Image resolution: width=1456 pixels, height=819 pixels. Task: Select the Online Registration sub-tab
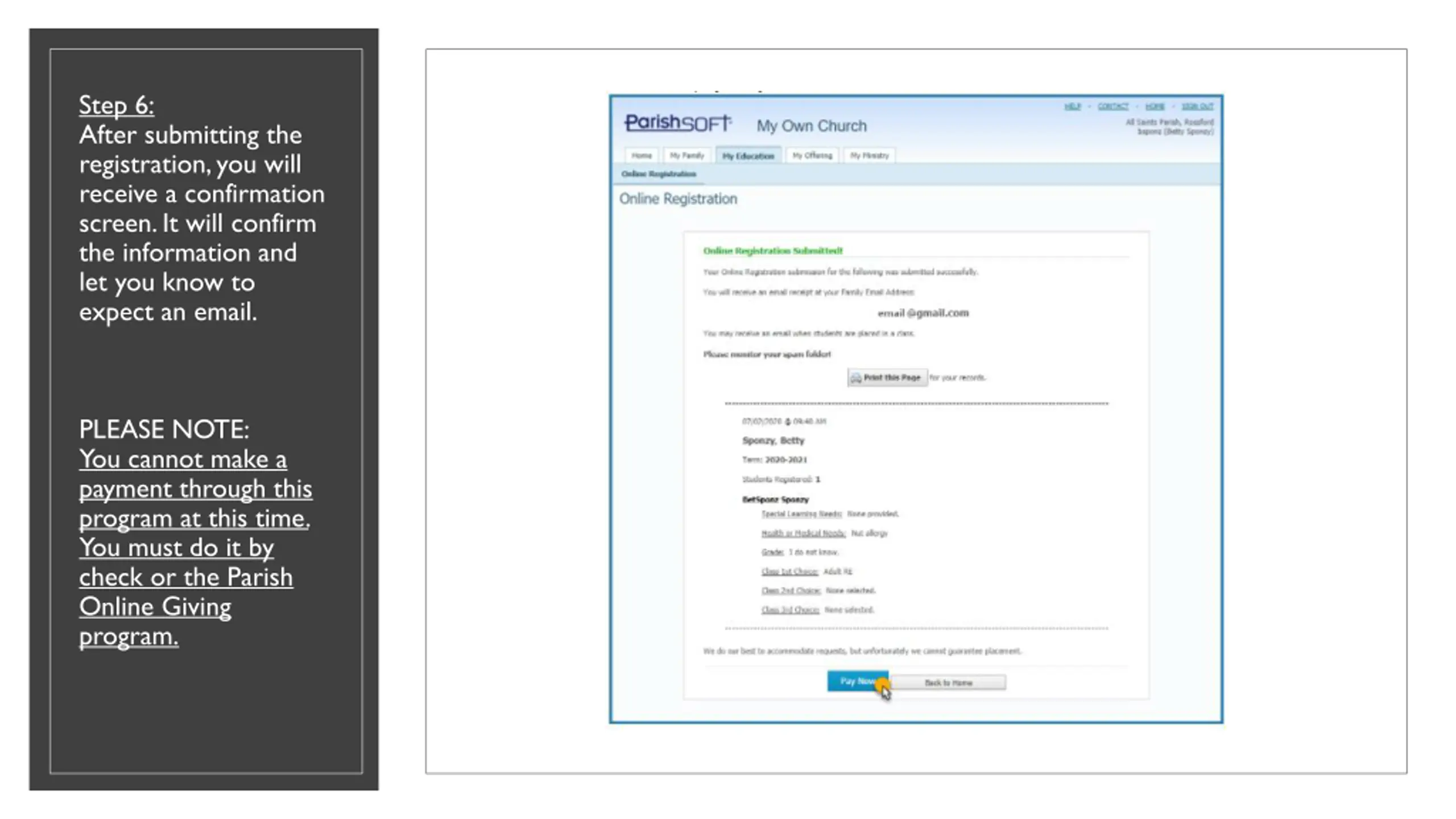tap(659, 174)
